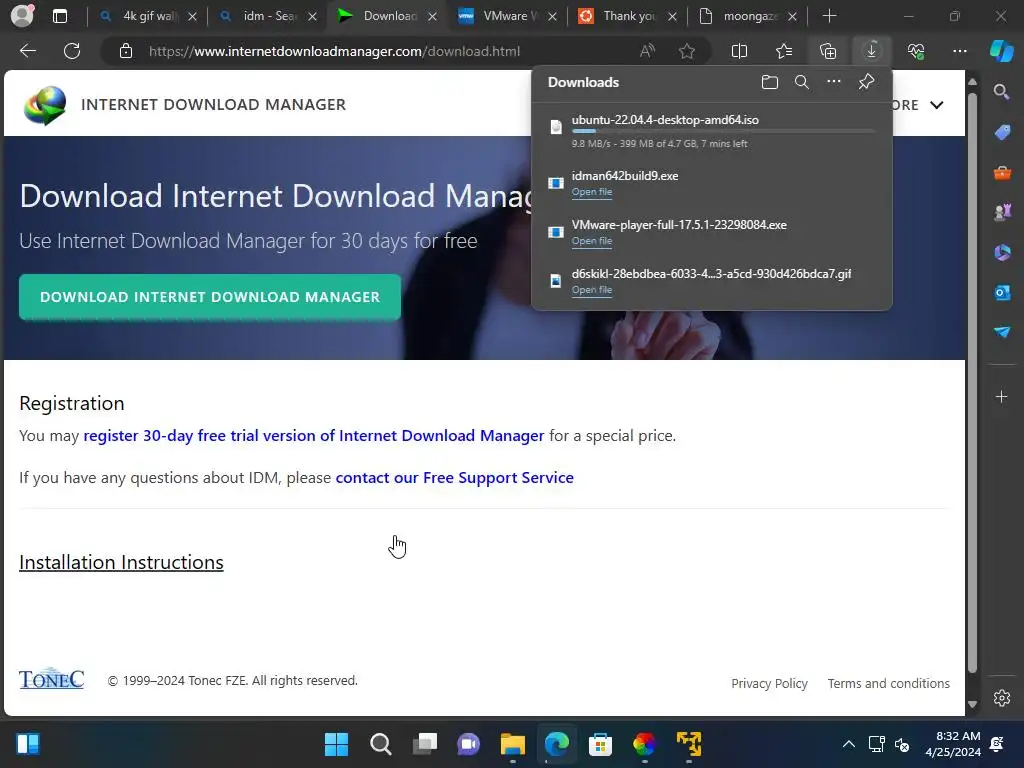This screenshot has width=1024, height=768.
Task: Open a new browser tab
Action: (x=829, y=16)
